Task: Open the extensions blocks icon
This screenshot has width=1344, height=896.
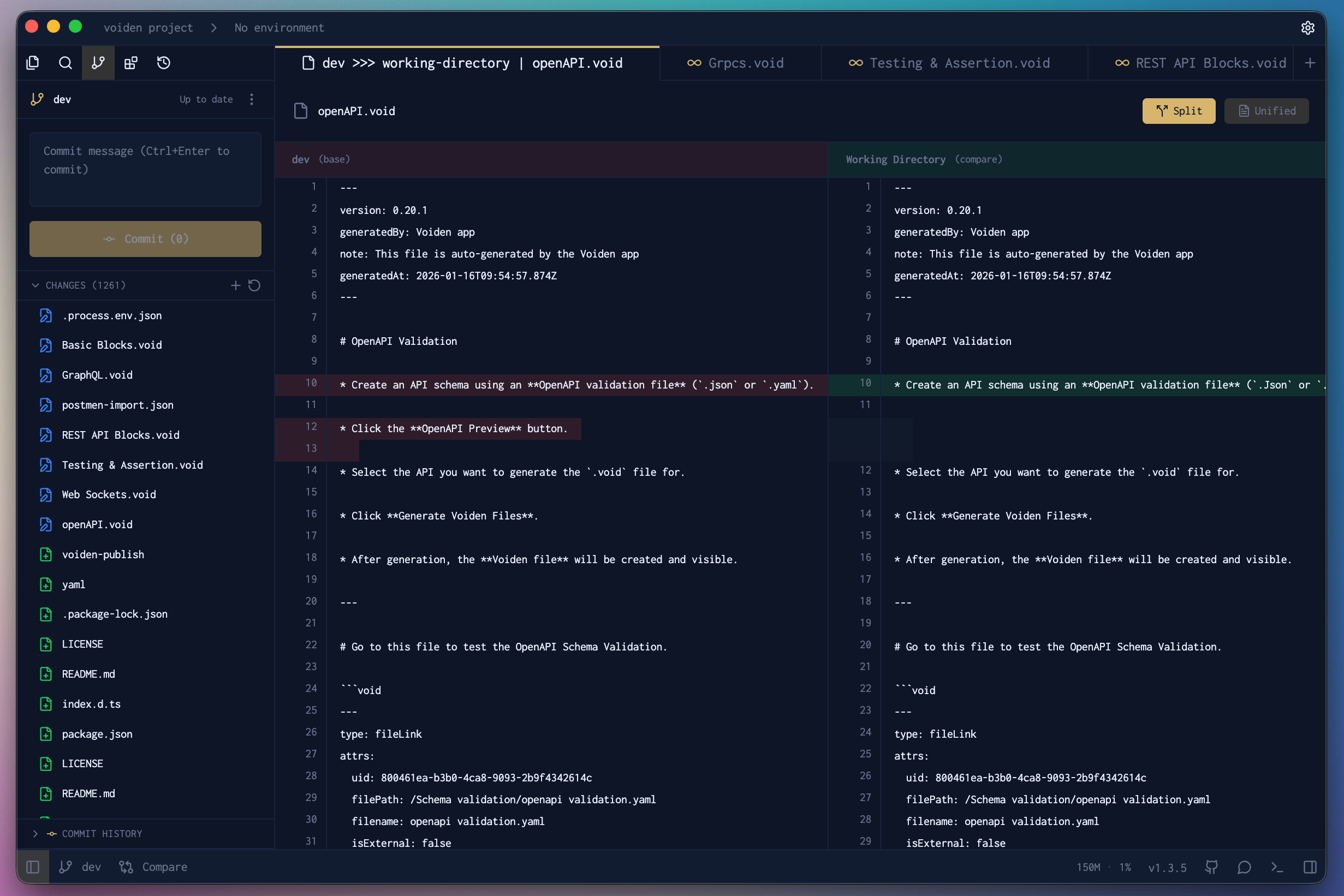Action: pyautogui.click(x=131, y=63)
